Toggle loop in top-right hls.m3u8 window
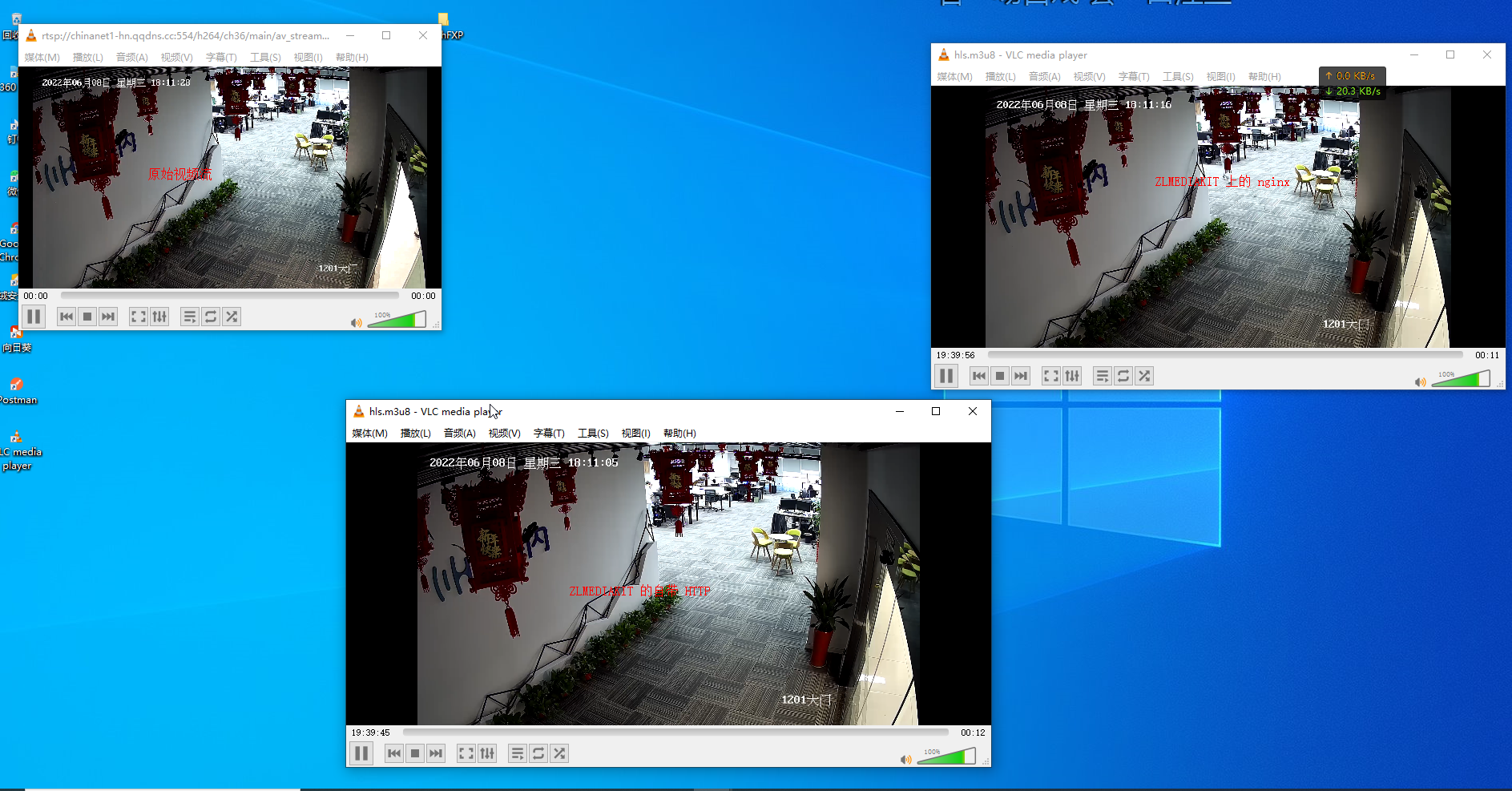1512x791 pixels. [x=1123, y=376]
